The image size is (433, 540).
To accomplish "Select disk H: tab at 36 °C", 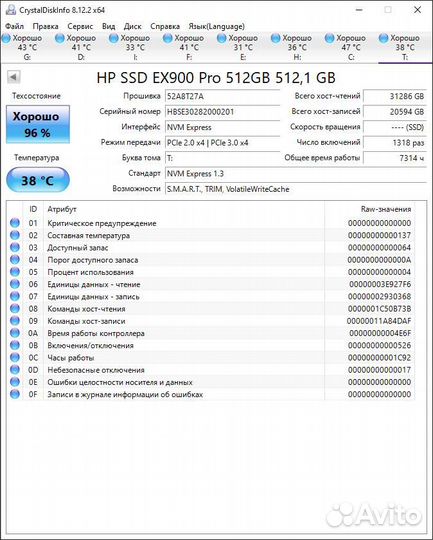I will click(292, 47).
